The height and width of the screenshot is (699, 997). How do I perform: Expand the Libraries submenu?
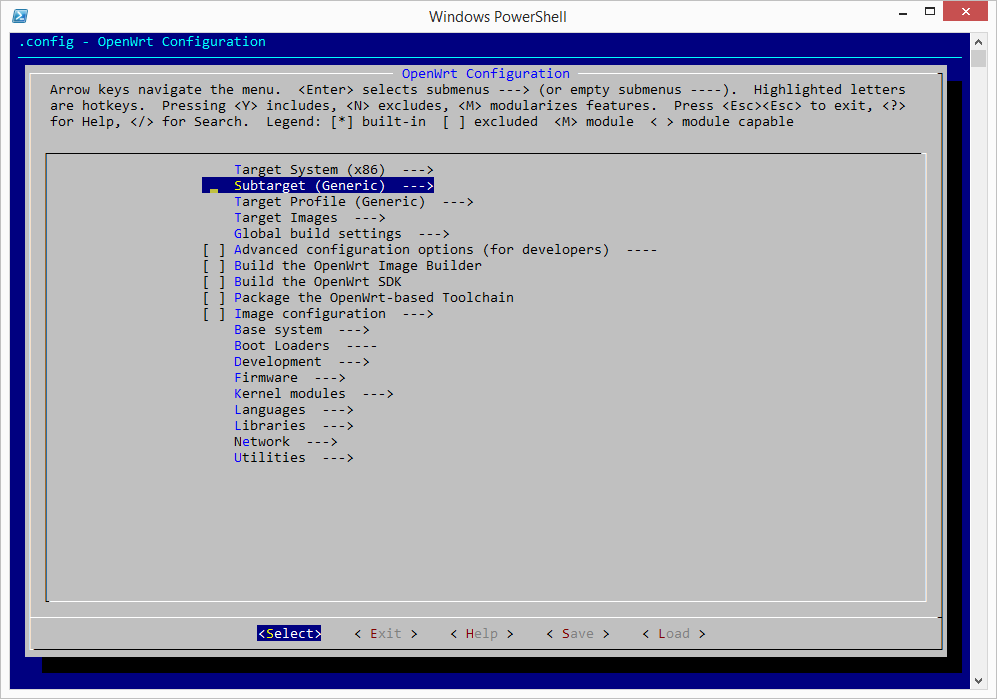point(294,426)
